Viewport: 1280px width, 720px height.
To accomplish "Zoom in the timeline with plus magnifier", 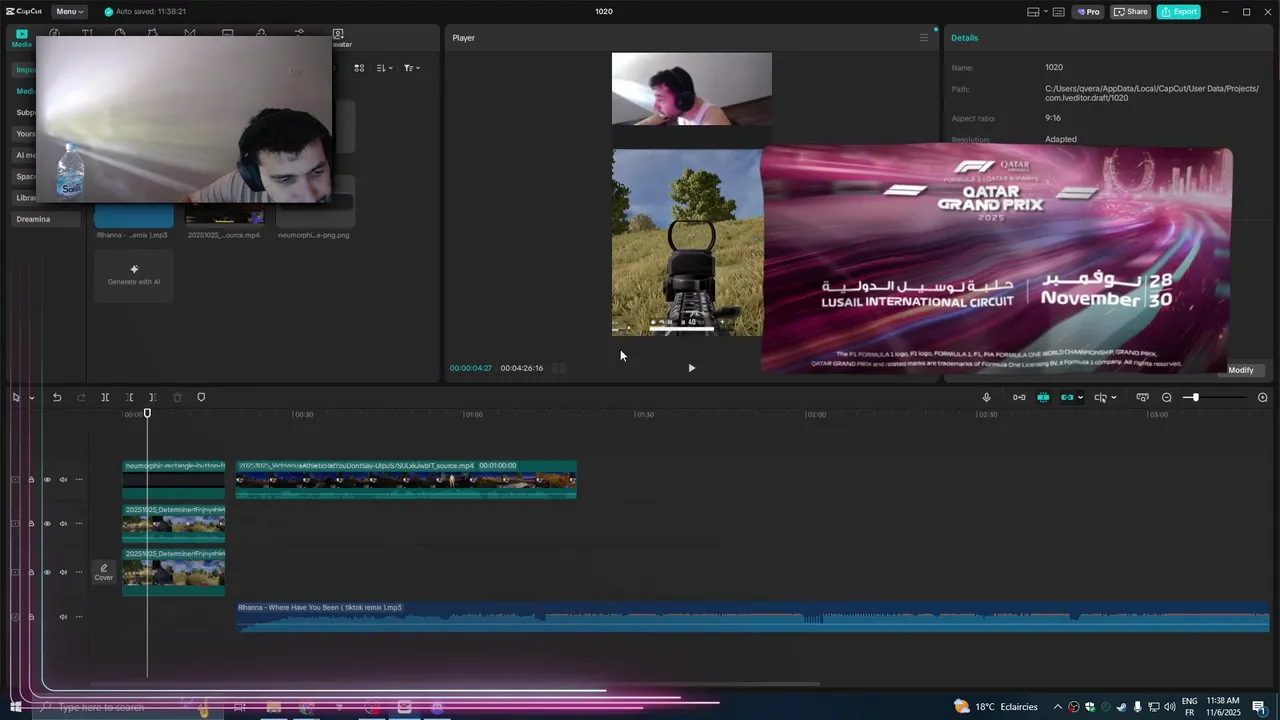I will coord(1263,398).
